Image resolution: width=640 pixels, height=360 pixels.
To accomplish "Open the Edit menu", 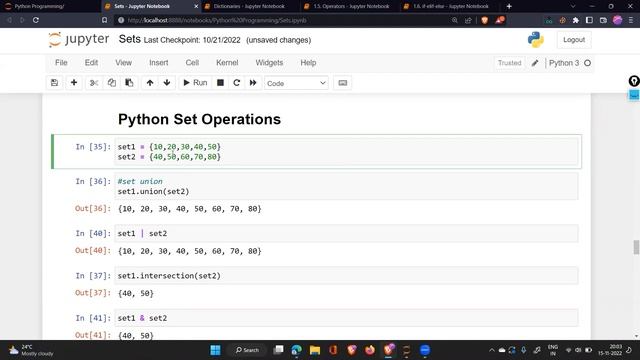I will tap(91, 62).
